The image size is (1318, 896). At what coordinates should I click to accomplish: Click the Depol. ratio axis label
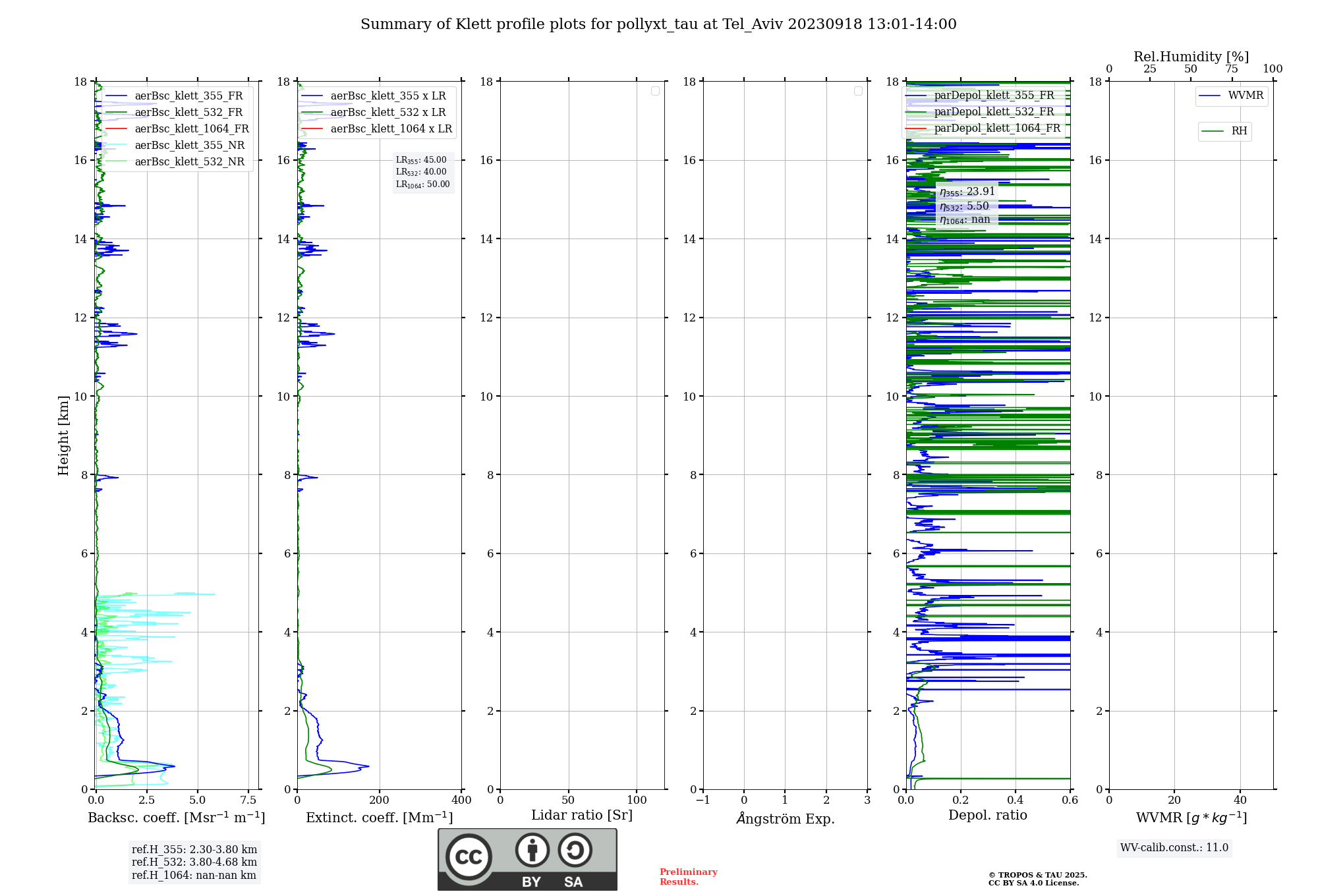[x=988, y=816]
